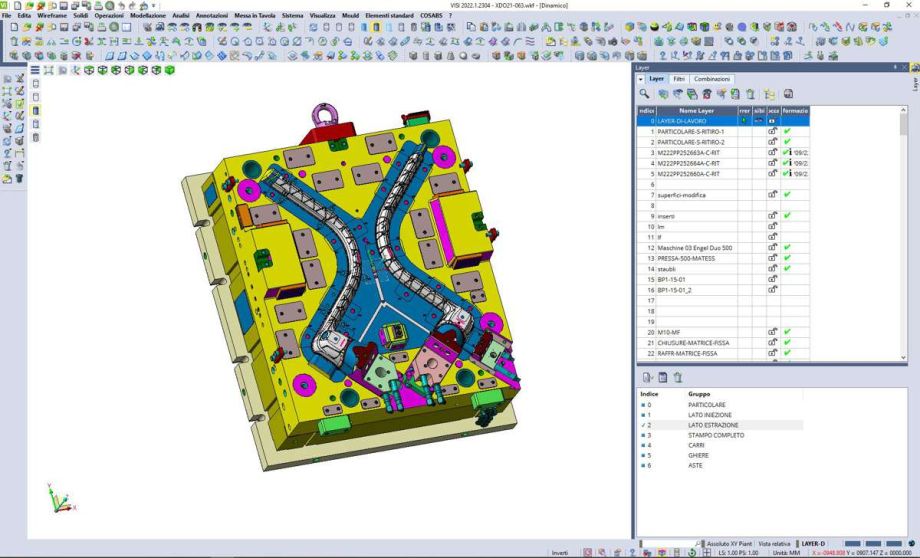Click the save disk icon in the Layer toolbar

[789, 94]
